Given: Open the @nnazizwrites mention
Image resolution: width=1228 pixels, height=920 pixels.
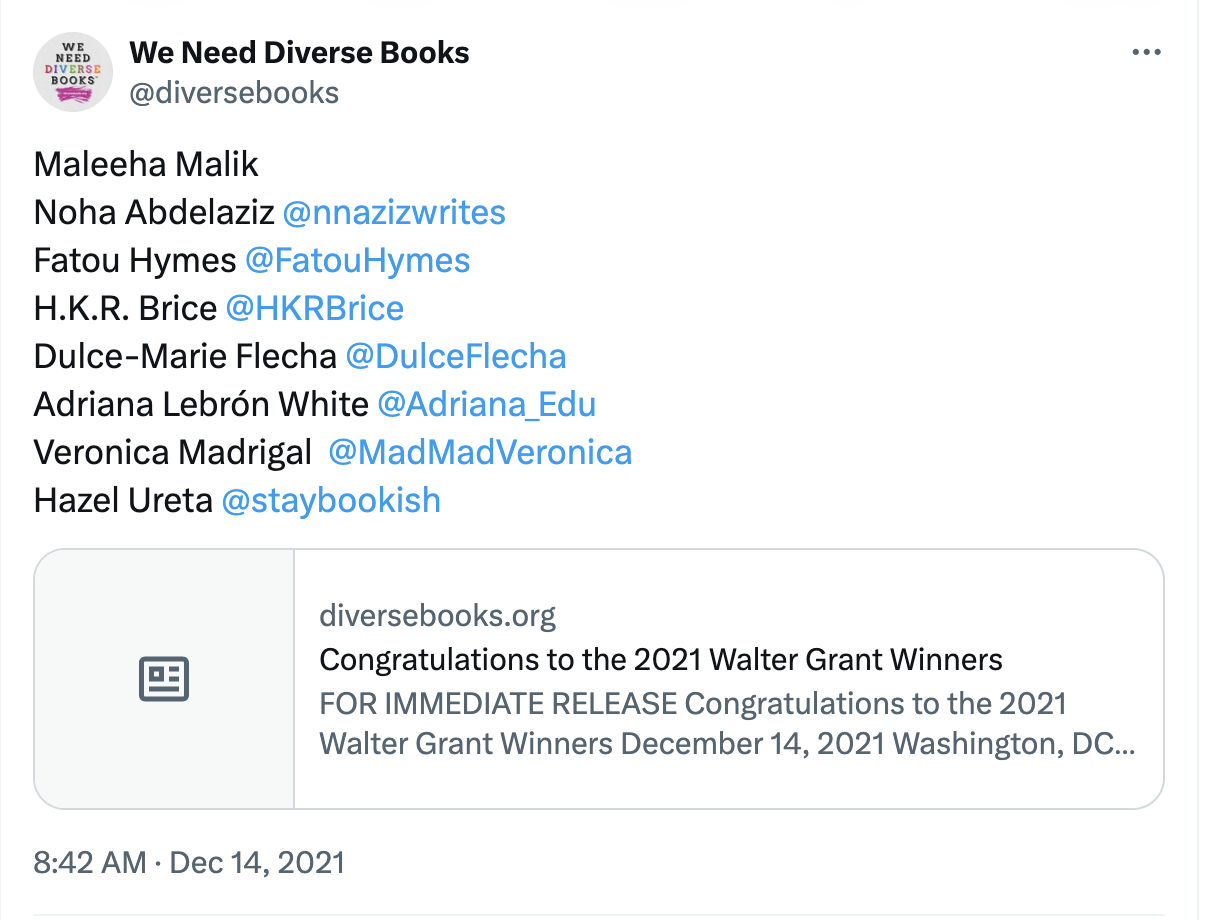Looking at the screenshot, I should pyautogui.click(x=394, y=212).
